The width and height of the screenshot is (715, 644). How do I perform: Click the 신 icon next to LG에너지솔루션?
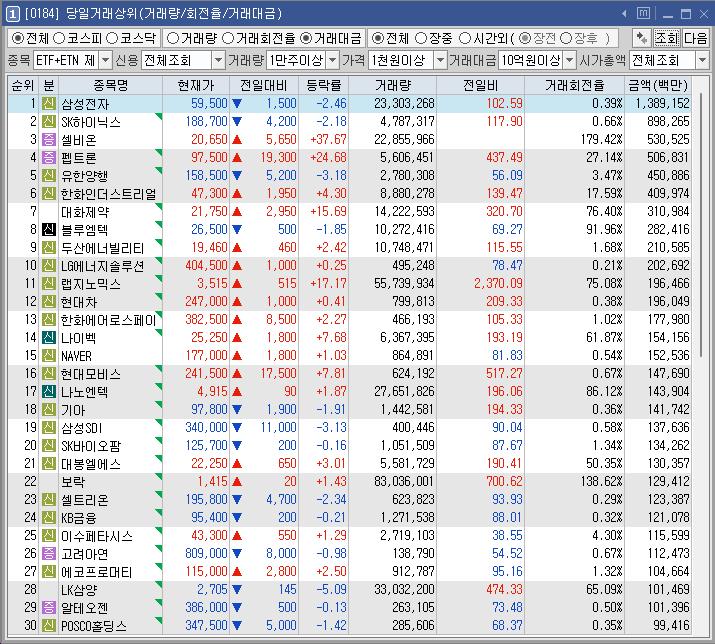(49, 265)
